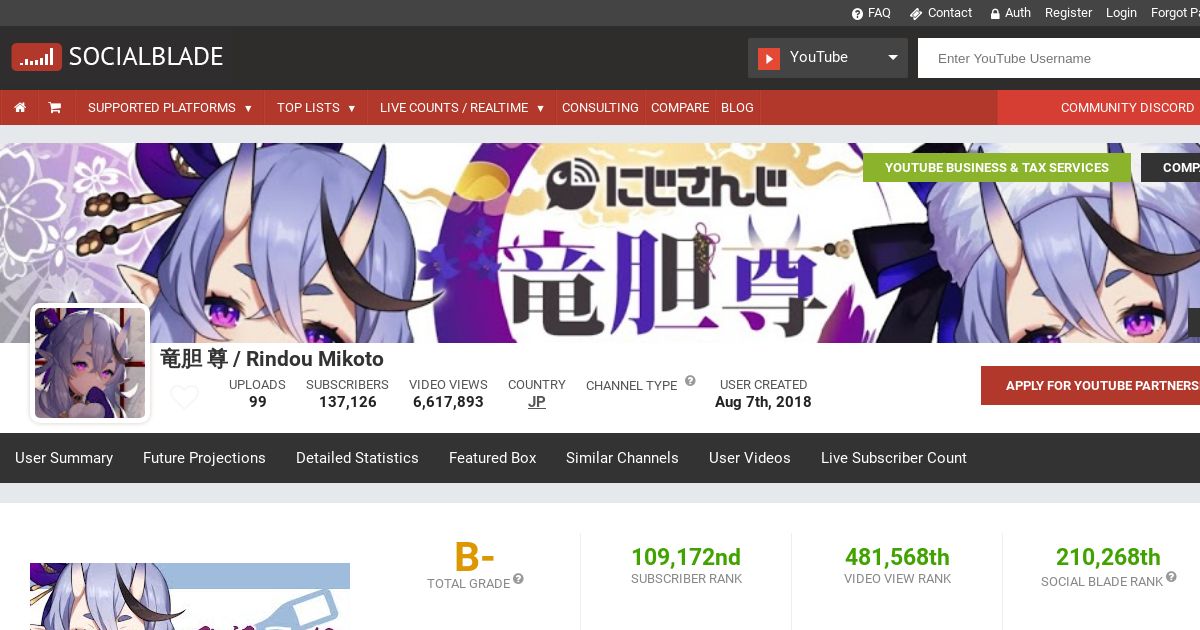Click Rindou Mikoto channel avatar
Screen dimensions: 1200x630
[90, 363]
